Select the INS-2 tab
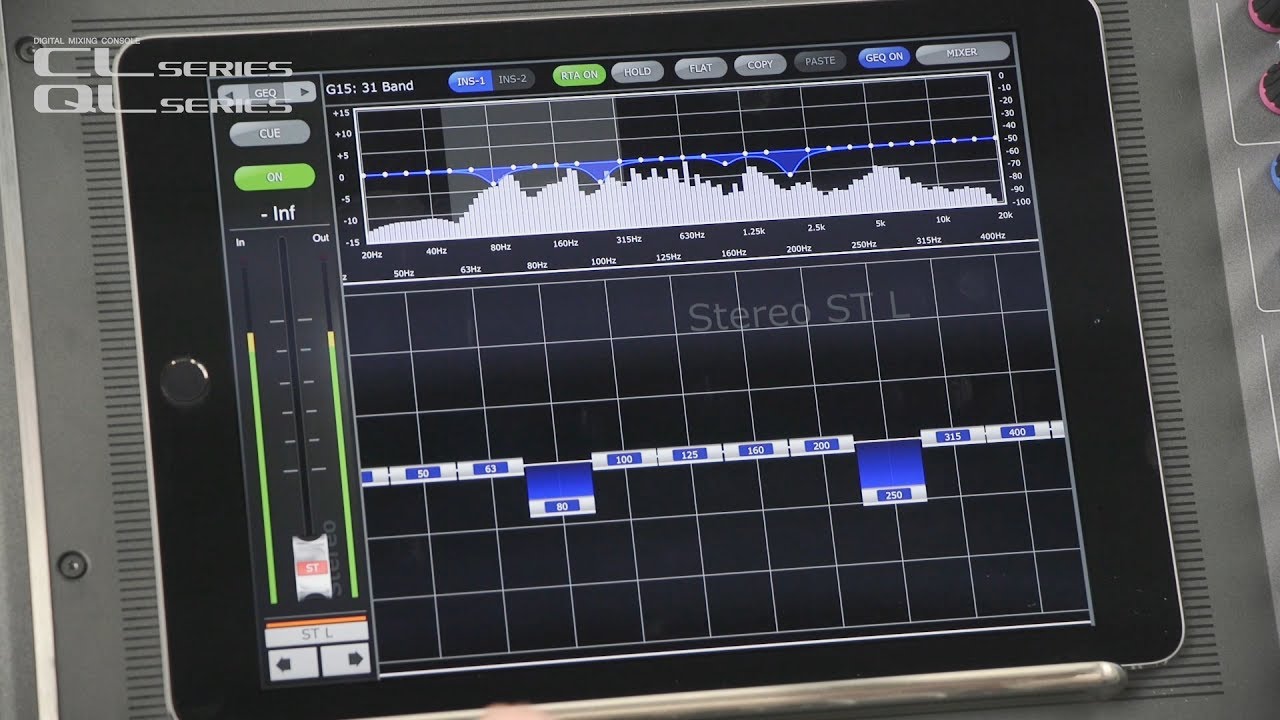Screen dimensions: 1280x720 514,78
